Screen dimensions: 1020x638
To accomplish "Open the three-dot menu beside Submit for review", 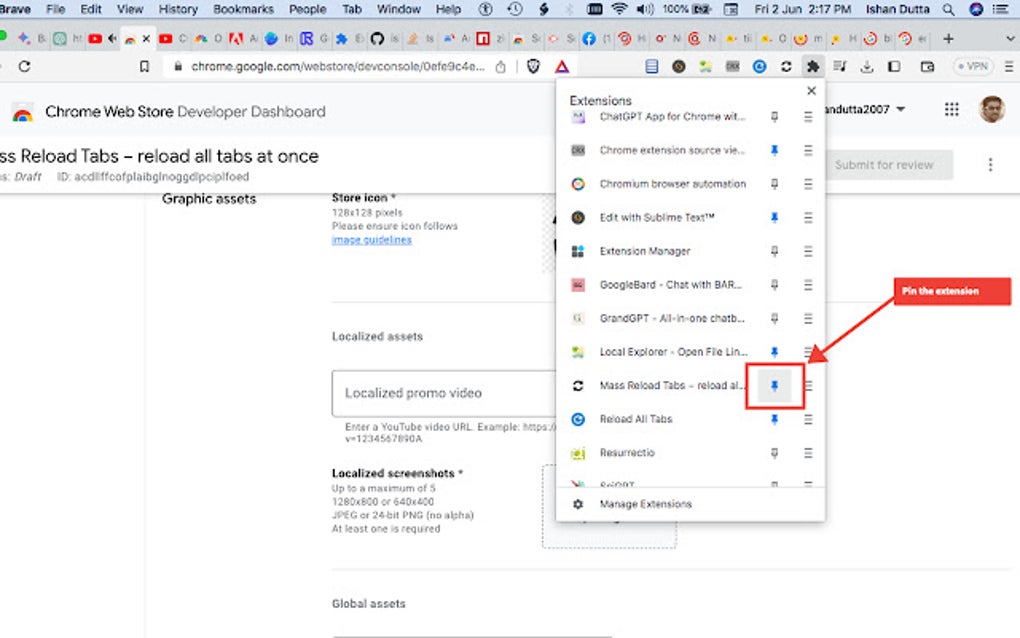I will click(x=990, y=165).
